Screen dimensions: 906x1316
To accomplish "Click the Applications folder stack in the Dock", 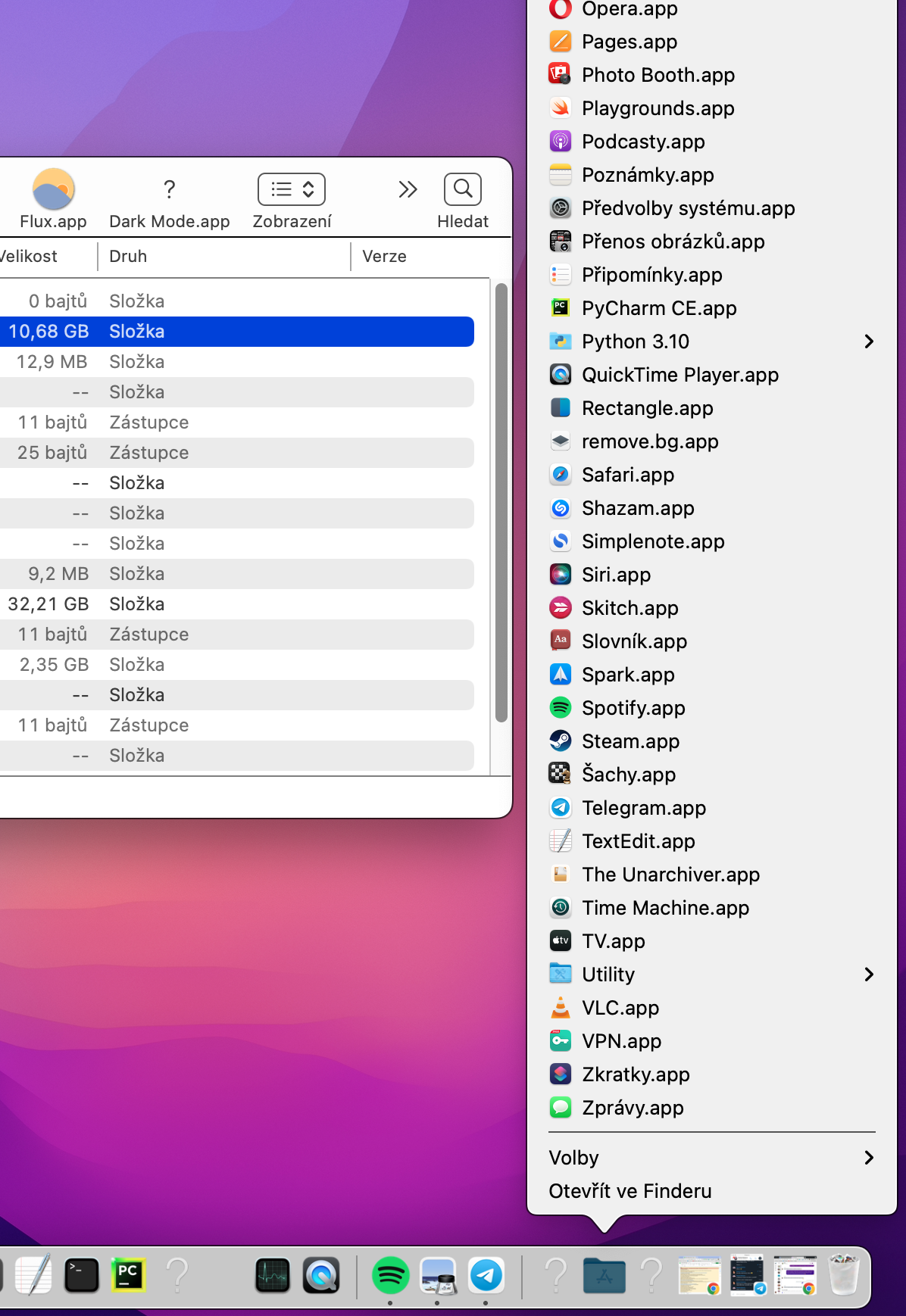I will [604, 1276].
